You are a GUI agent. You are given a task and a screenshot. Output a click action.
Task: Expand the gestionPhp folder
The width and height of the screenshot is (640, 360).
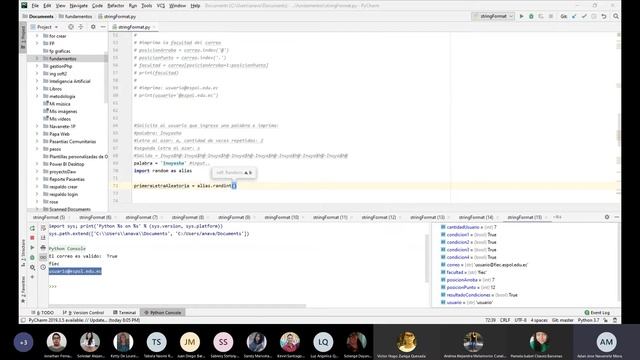point(37,66)
